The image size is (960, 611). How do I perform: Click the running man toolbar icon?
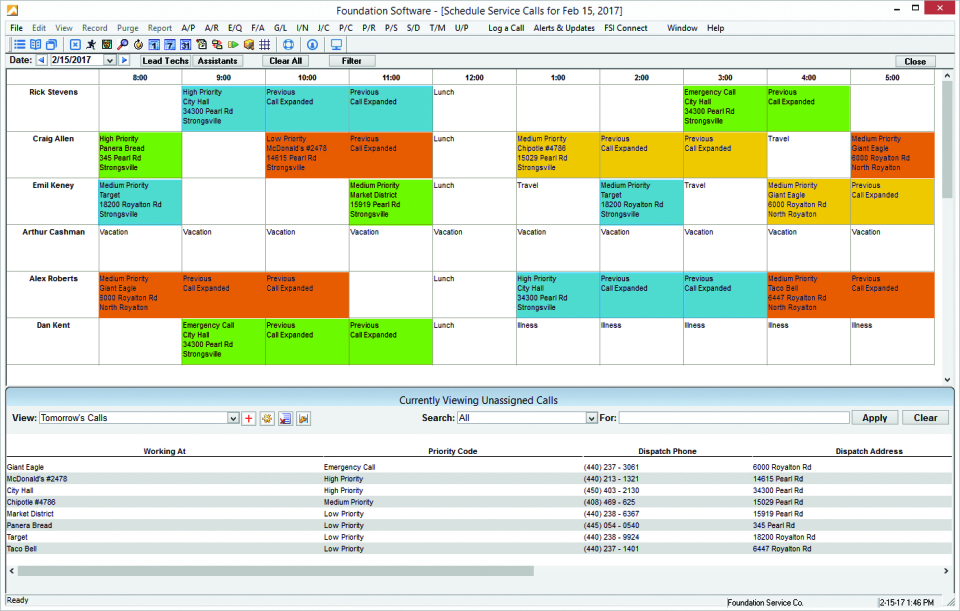pyautogui.click(x=91, y=45)
